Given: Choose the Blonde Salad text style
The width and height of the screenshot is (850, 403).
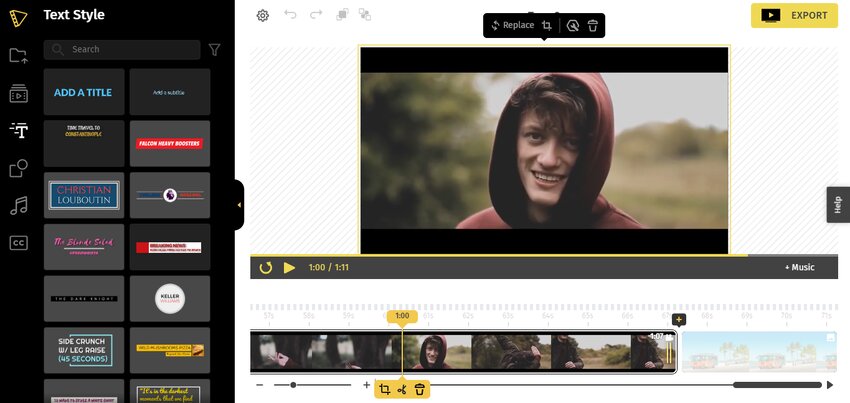Looking at the screenshot, I should [x=84, y=247].
